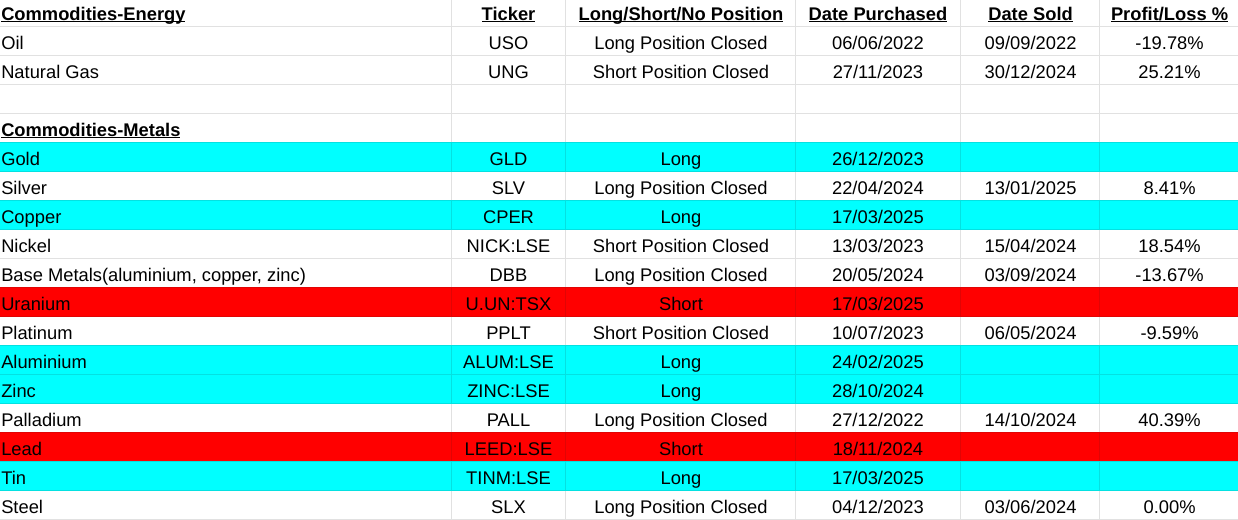The height and width of the screenshot is (520, 1238).
Task: Click the Natural Gas row label
Action: [50, 72]
